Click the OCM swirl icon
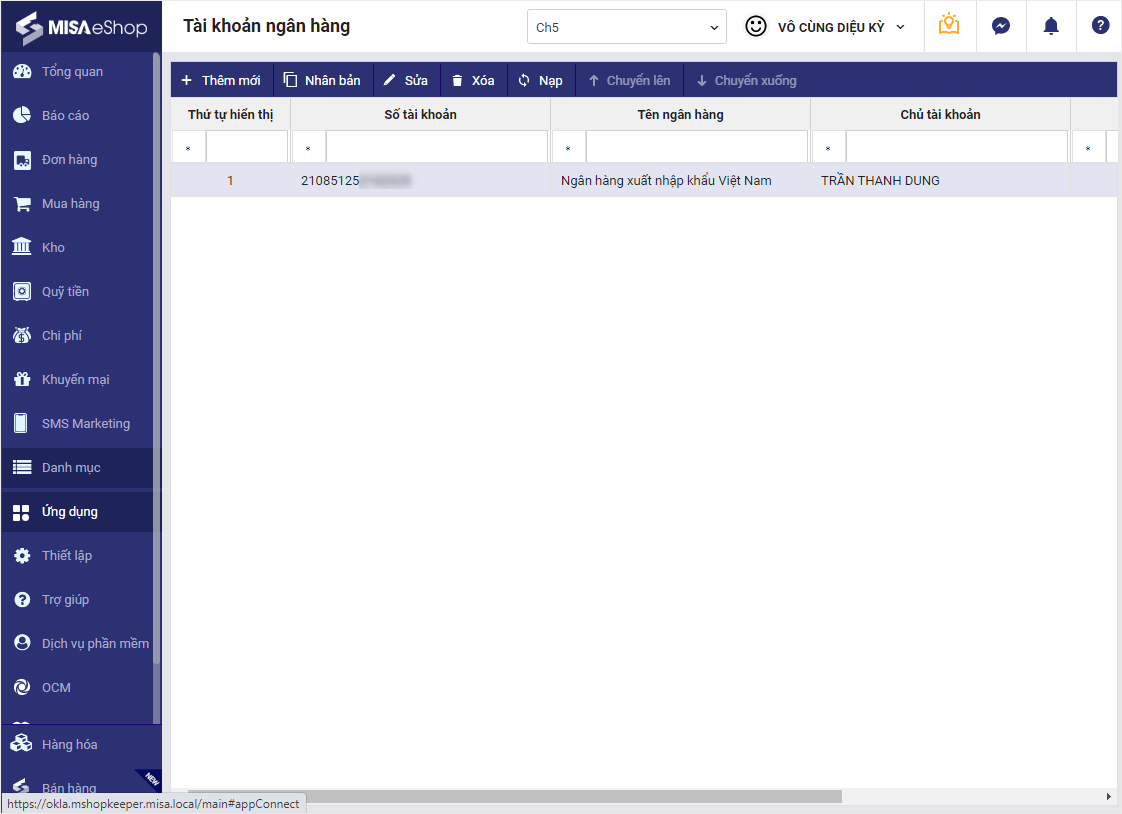 [22, 687]
